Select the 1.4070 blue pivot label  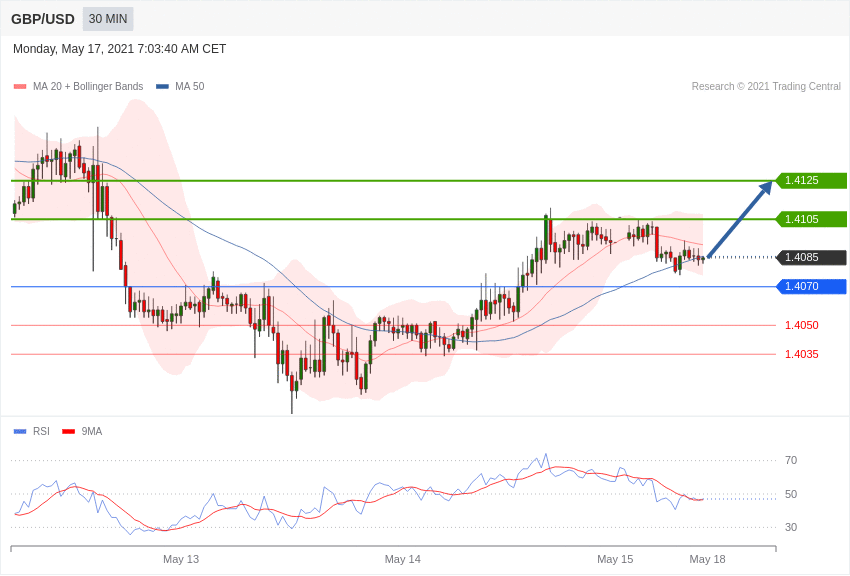click(x=812, y=286)
